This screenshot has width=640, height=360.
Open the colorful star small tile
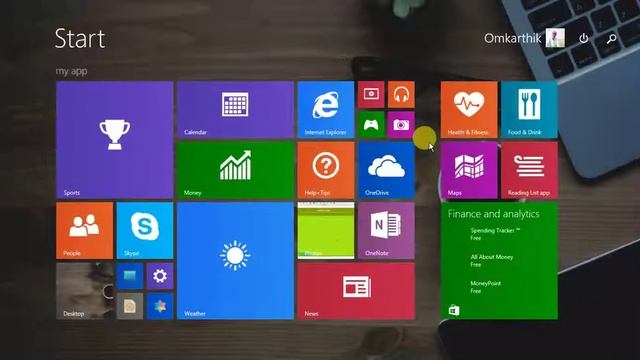click(x=160, y=306)
